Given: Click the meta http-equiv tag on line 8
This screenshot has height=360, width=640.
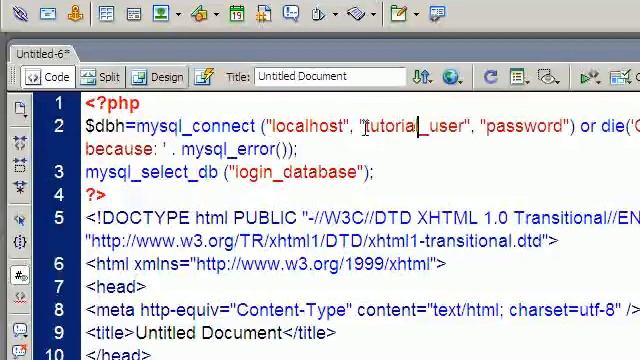Looking at the screenshot, I should point(362,310).
